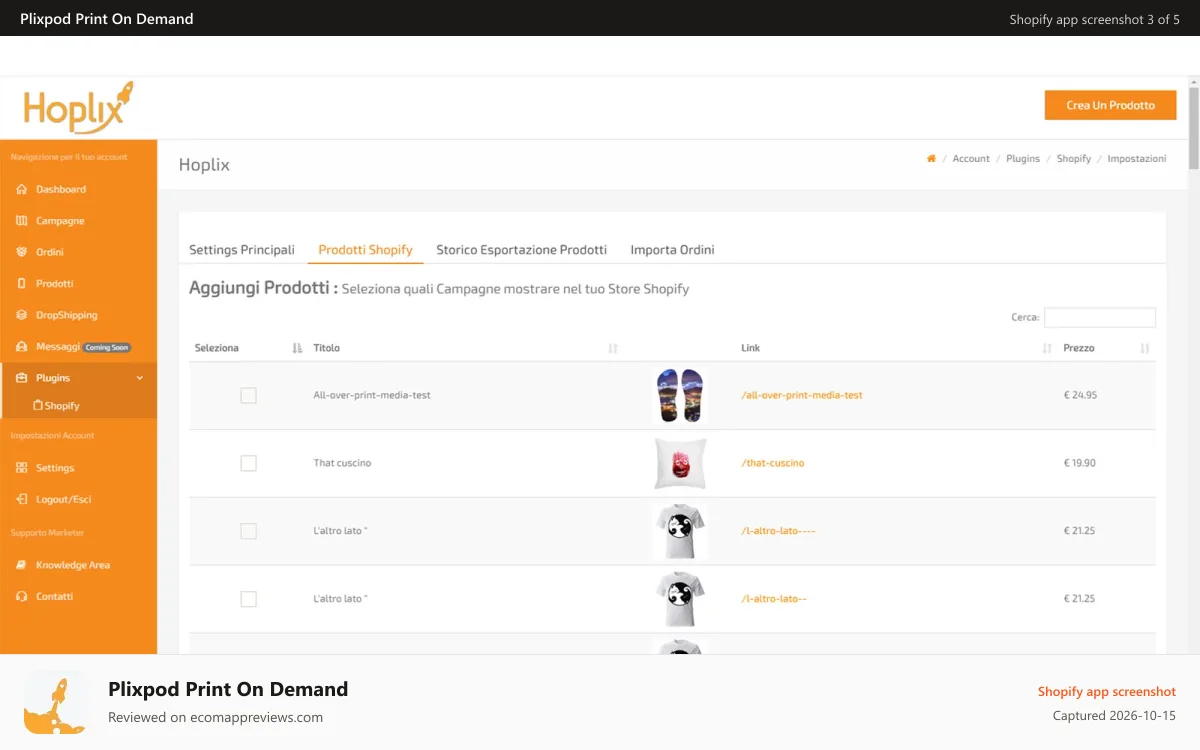Click the Messaggi person icon

point(22,347)
